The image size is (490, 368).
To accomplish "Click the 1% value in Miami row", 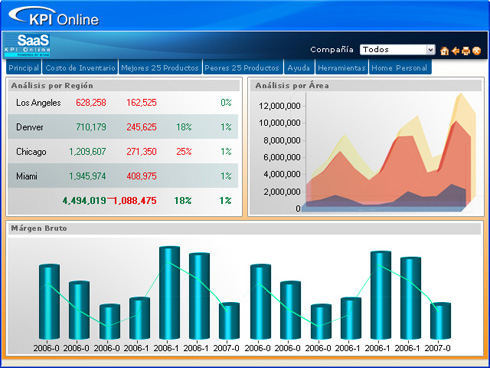I will [x=226, y=176].
